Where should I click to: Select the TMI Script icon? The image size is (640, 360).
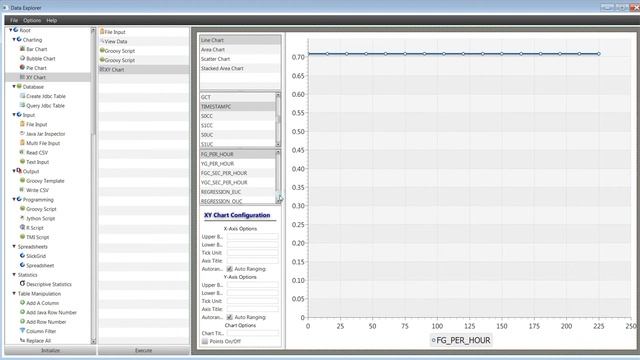tap(22, 236)
